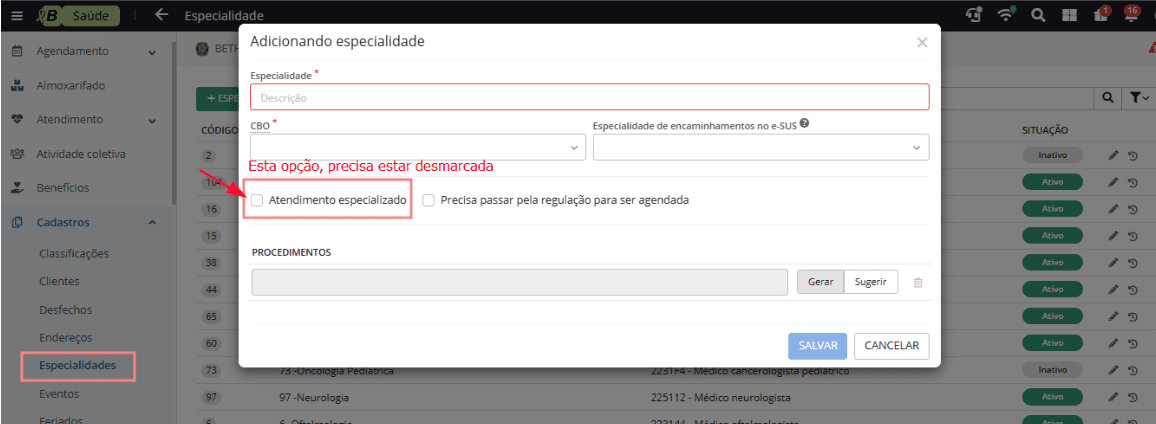Open notifications bell with badge 16

1132,15
